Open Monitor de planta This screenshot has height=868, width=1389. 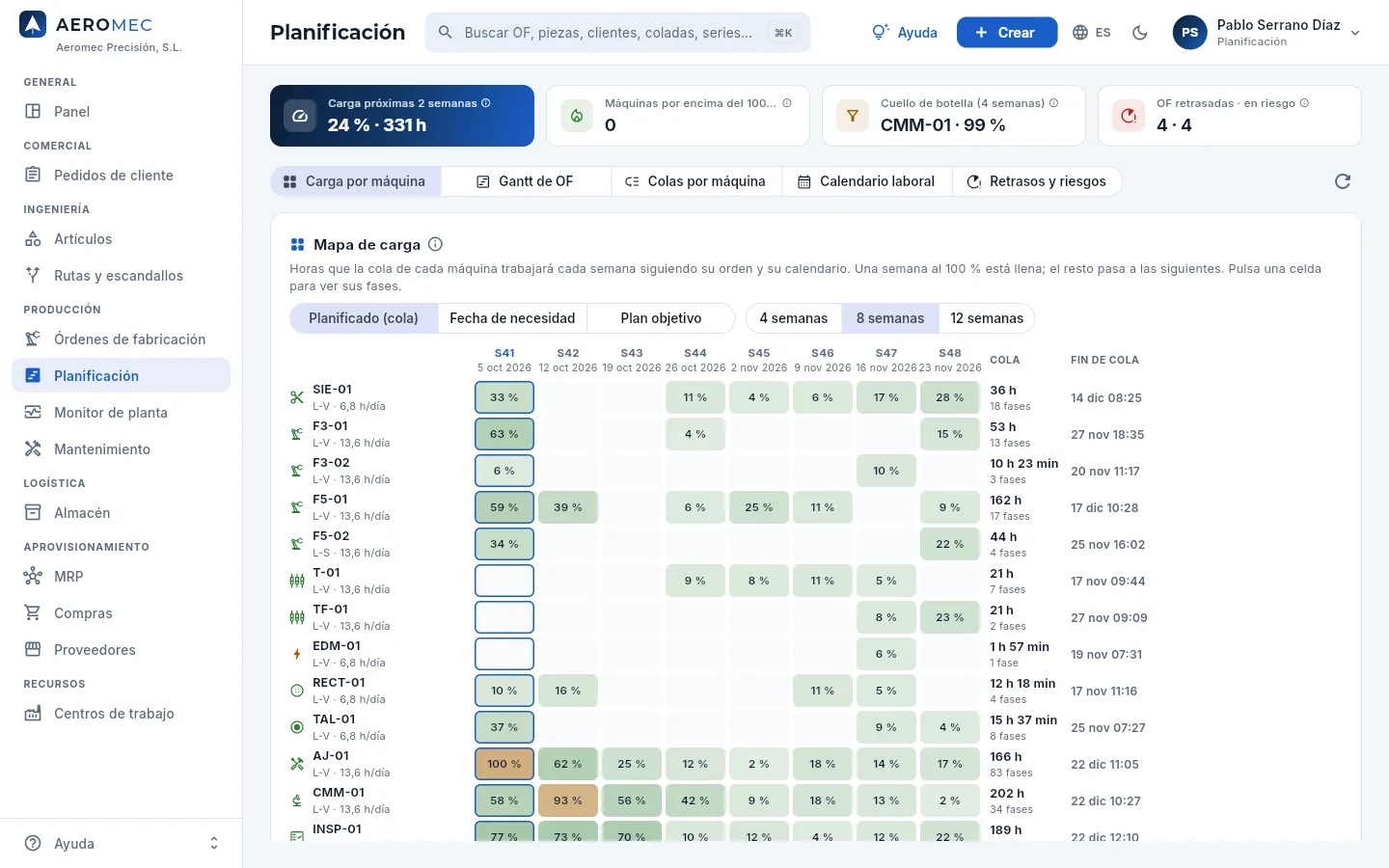coord(121,413)
